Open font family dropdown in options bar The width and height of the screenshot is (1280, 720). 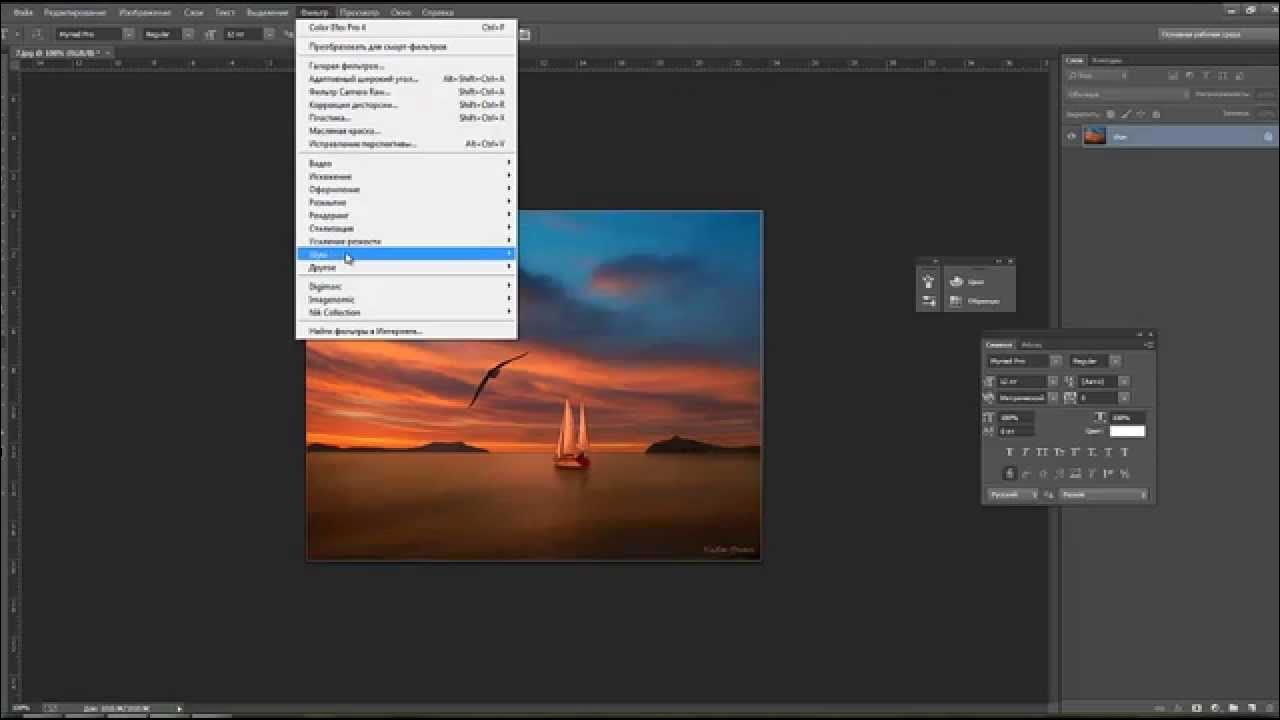(129, 34)
